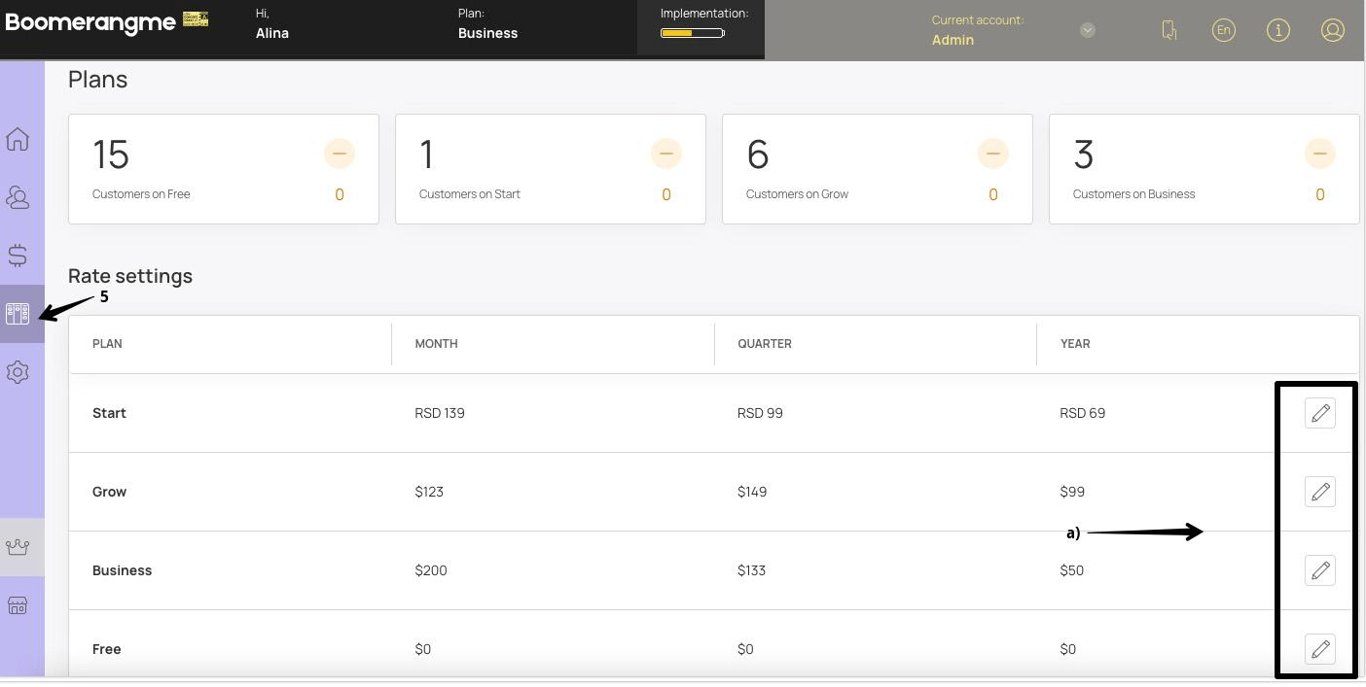Click the Hi, Alina greeting
The width and height of the screenshot is (1366, 687).
point(272,24)
